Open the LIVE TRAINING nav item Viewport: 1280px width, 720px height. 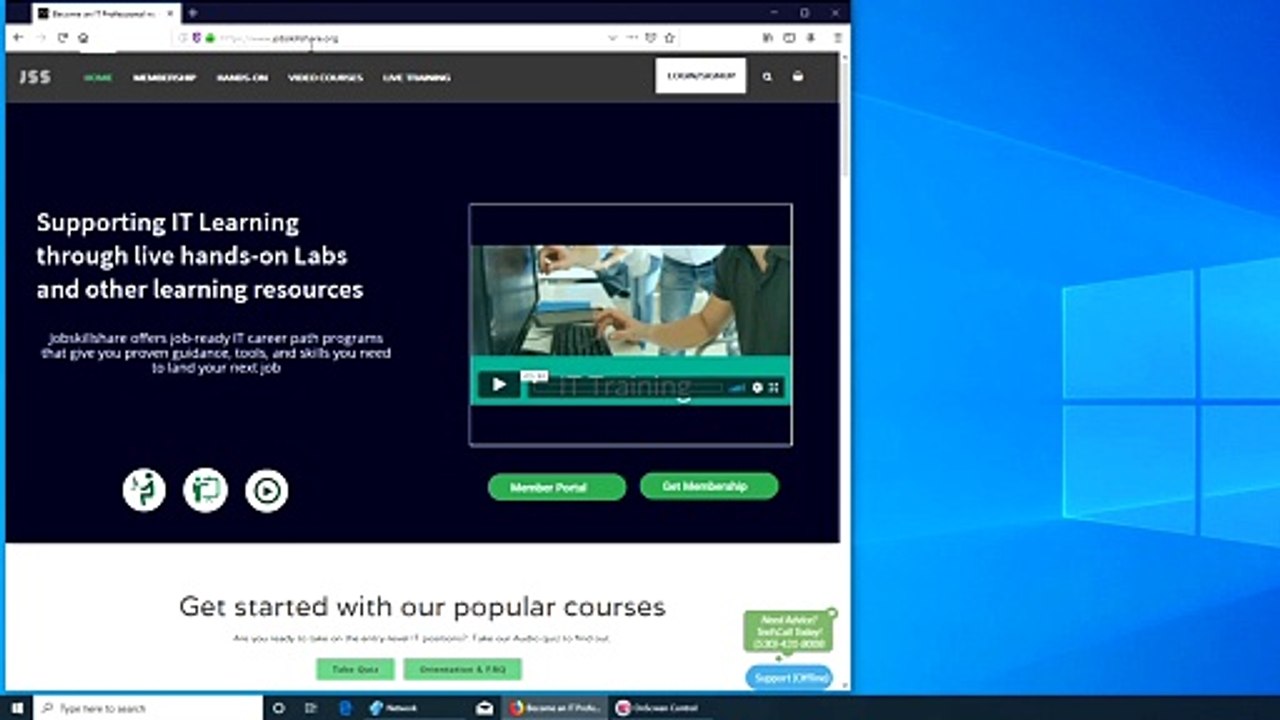pyautogui.click(x=416, y=77)
